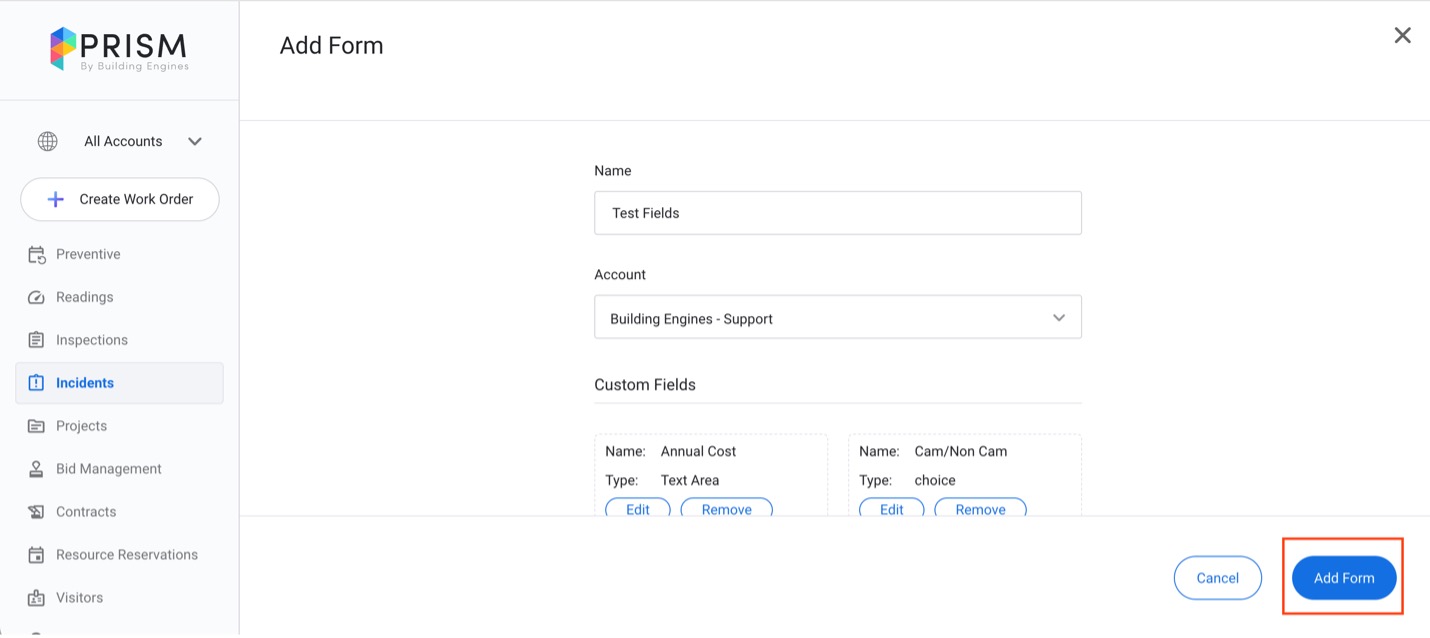The width and height of the screenshot is (1430, 638).
Task: Click the Contracts icon in sidebar
Action: (x=37, y=512)
